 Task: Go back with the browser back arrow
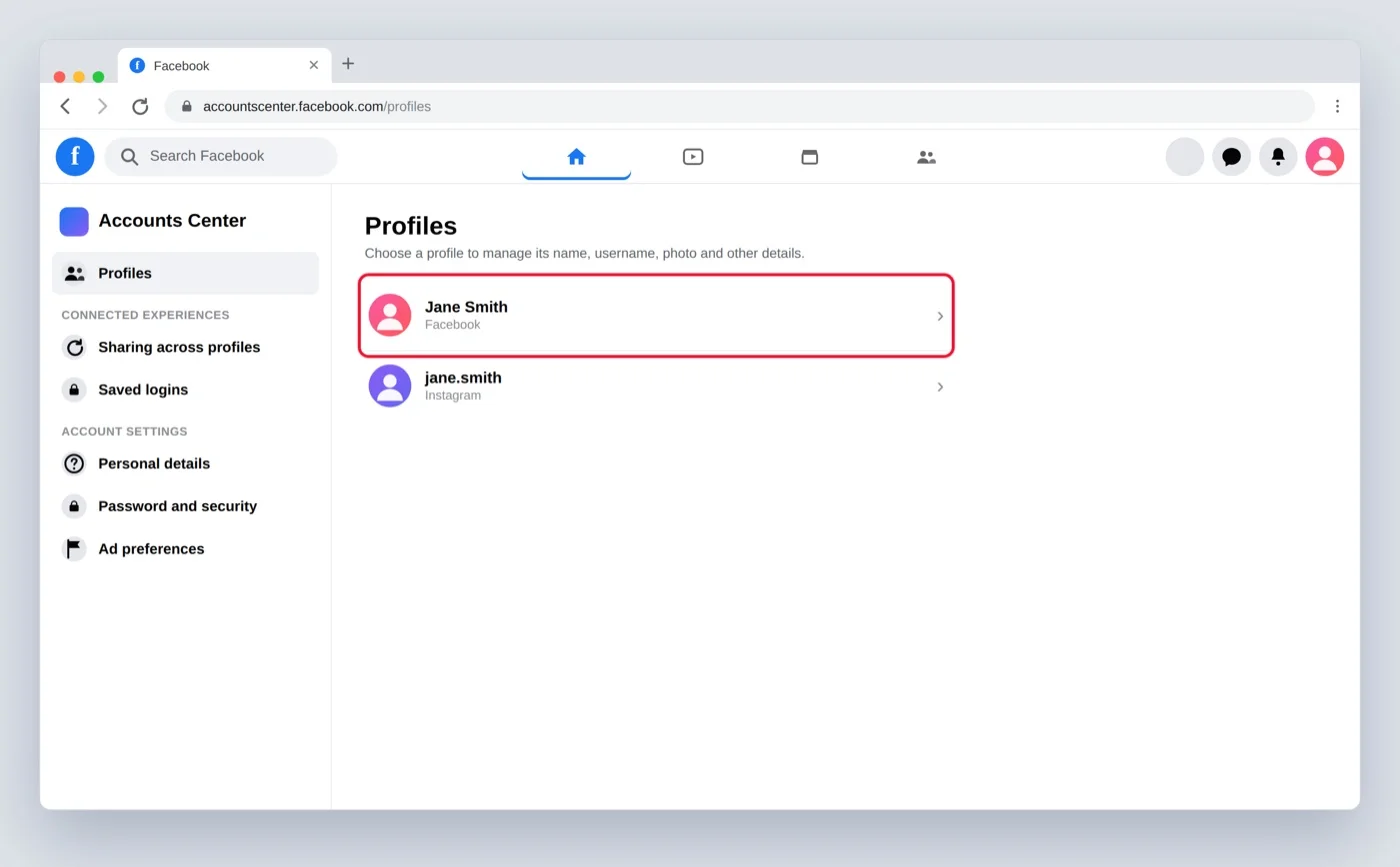click(65, 106)
